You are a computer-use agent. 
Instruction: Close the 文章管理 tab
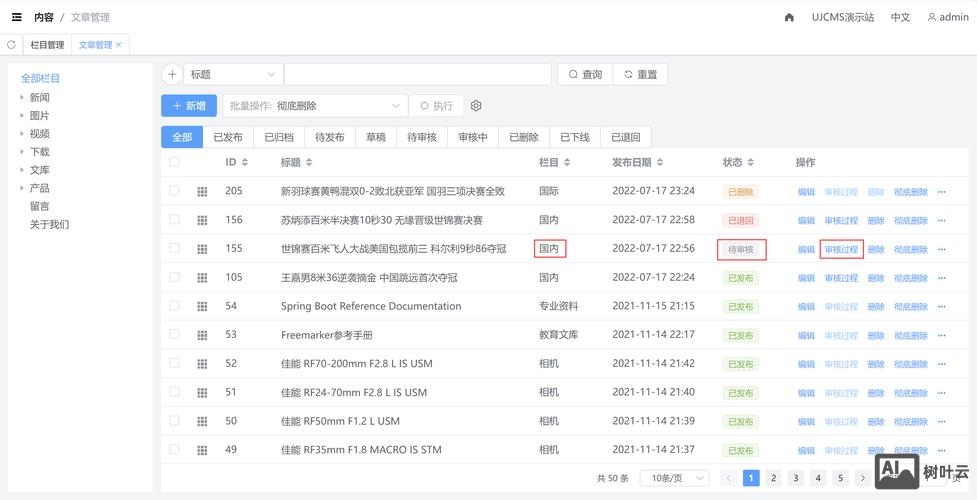(118, 45)
